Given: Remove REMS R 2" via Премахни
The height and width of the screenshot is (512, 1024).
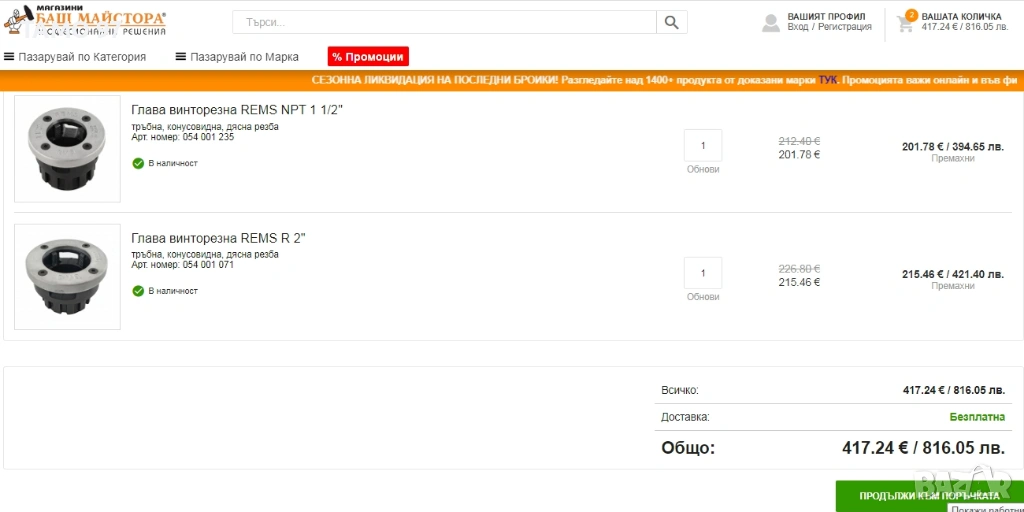Looking at the screenshot, I should tap(953, 286).
